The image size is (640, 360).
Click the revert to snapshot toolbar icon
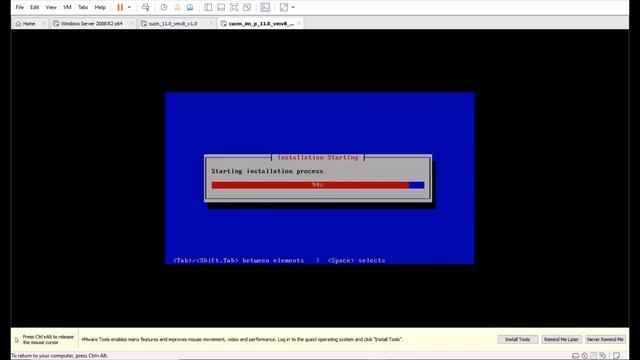[x=177, y=7]
